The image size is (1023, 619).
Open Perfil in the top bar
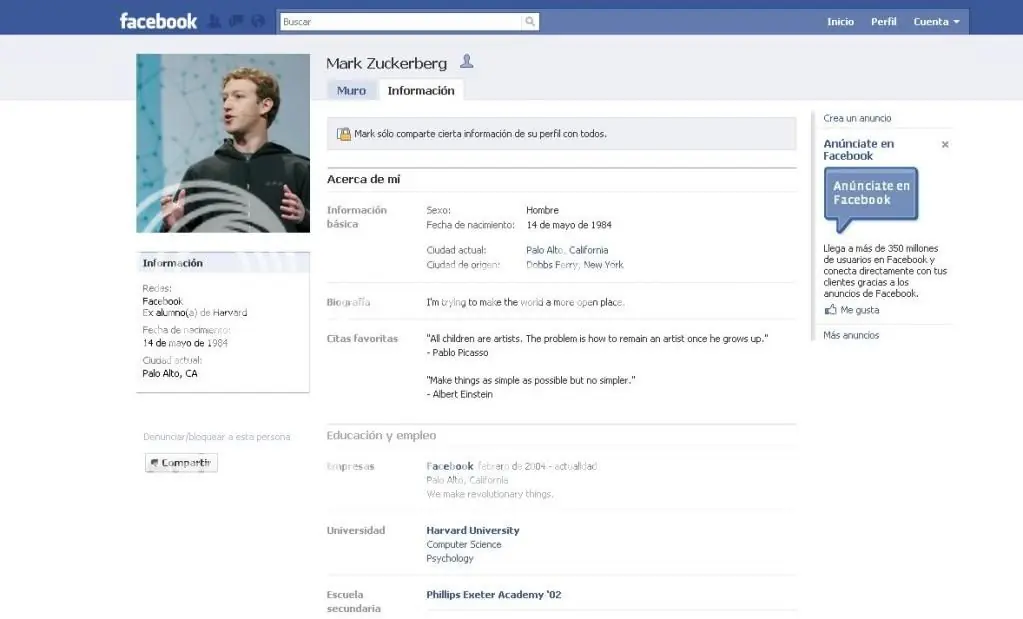coord(883,22)
